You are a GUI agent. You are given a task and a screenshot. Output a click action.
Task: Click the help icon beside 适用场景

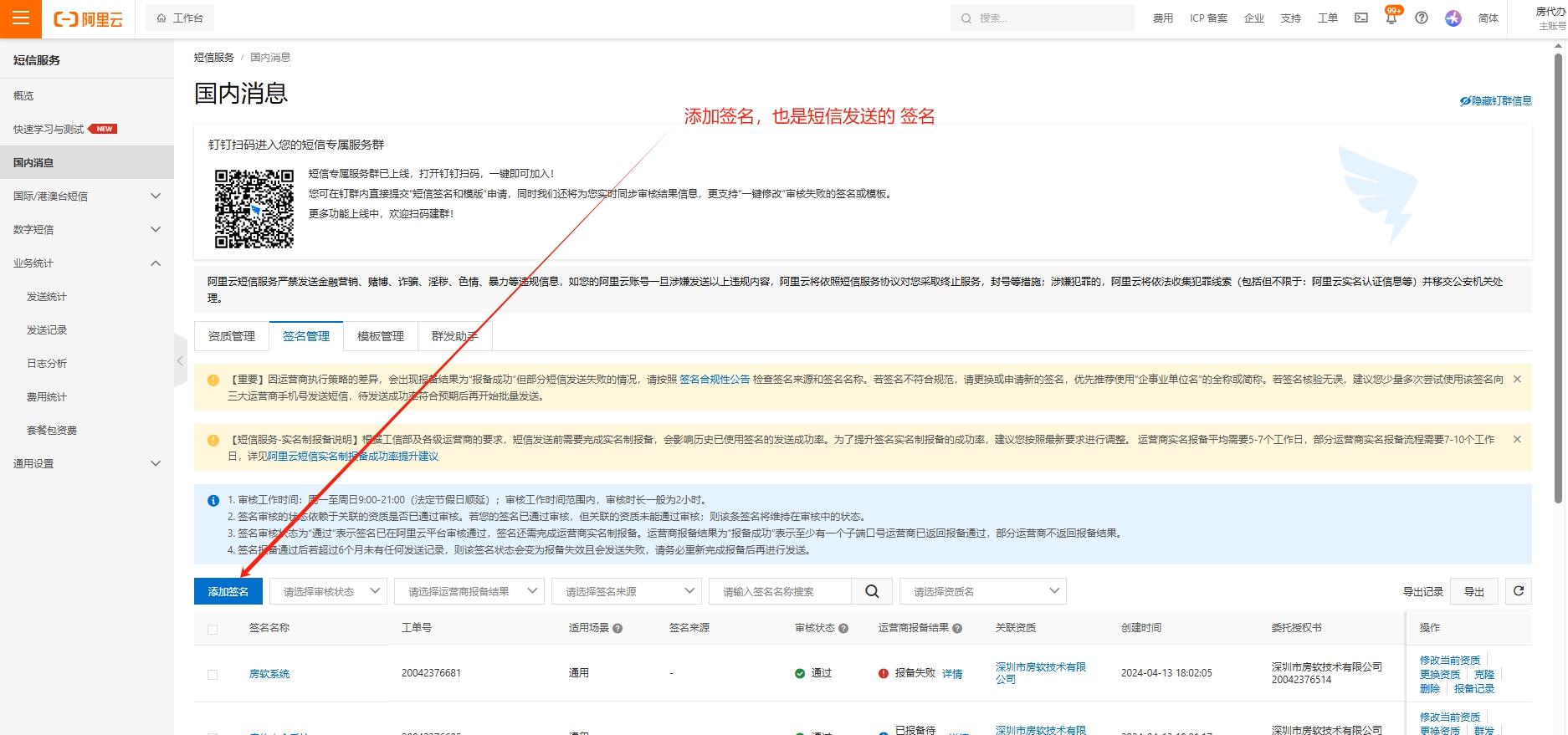[x=617, y=628]
